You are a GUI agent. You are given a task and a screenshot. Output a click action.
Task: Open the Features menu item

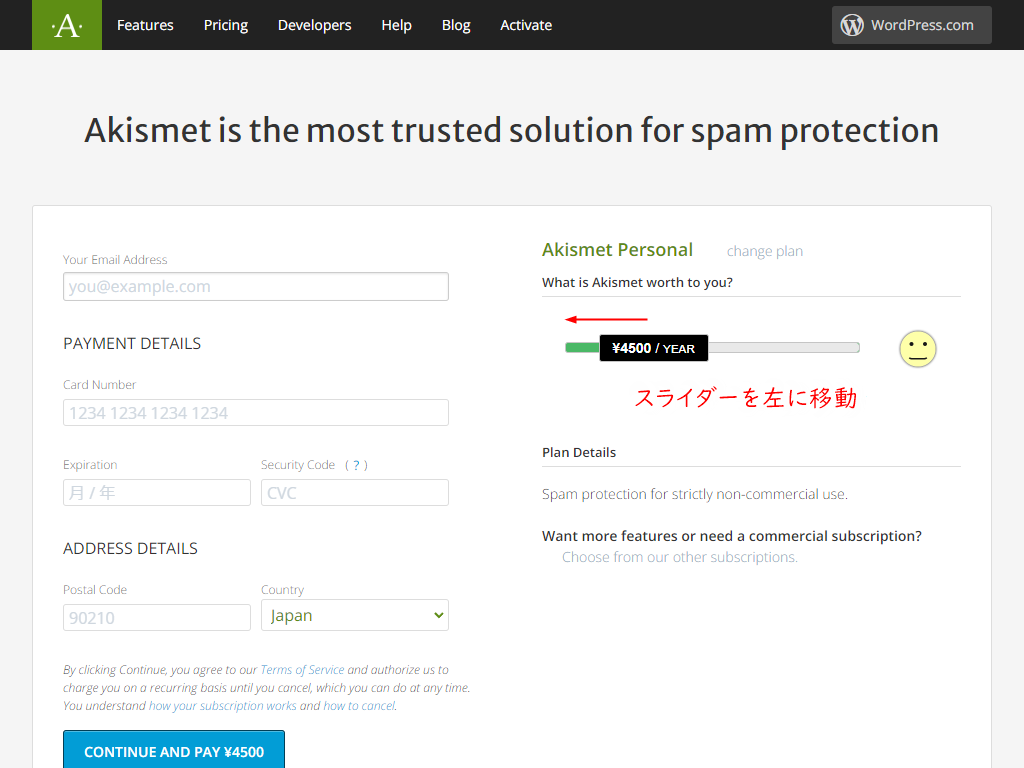[145, 25]
